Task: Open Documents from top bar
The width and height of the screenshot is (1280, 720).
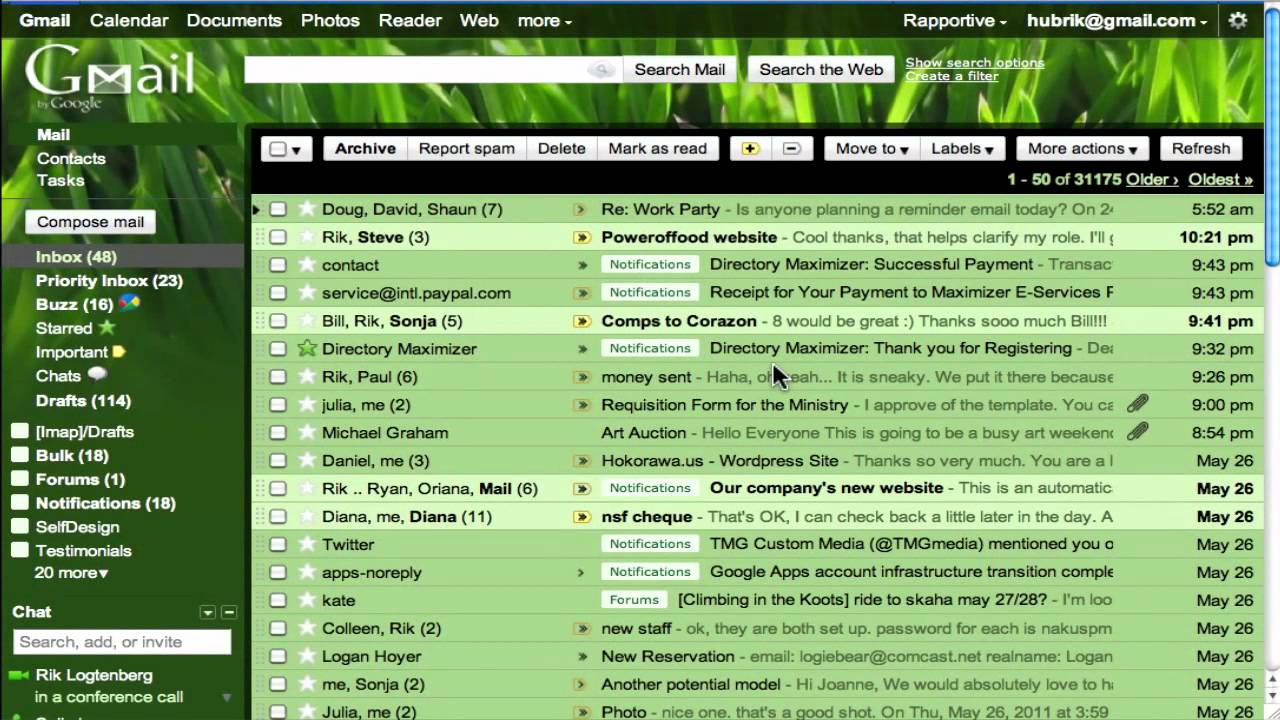Action: point(234,20)
